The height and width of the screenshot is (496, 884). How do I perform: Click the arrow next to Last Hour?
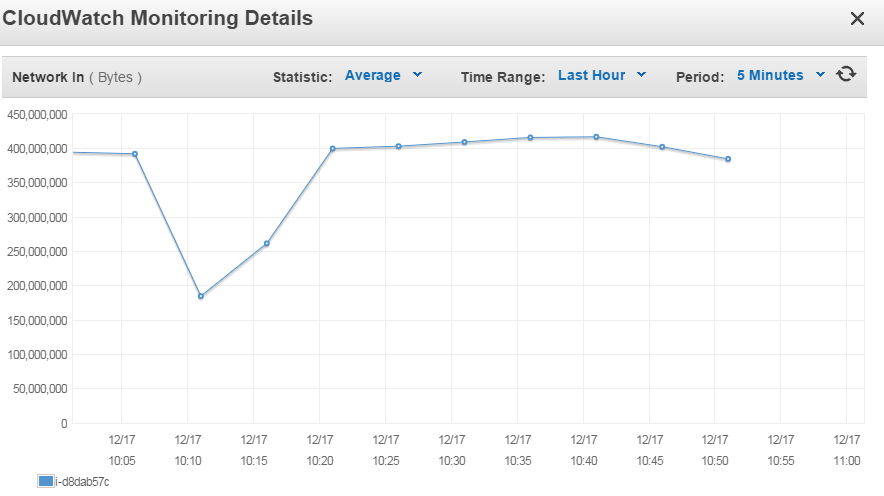[641, 74]
